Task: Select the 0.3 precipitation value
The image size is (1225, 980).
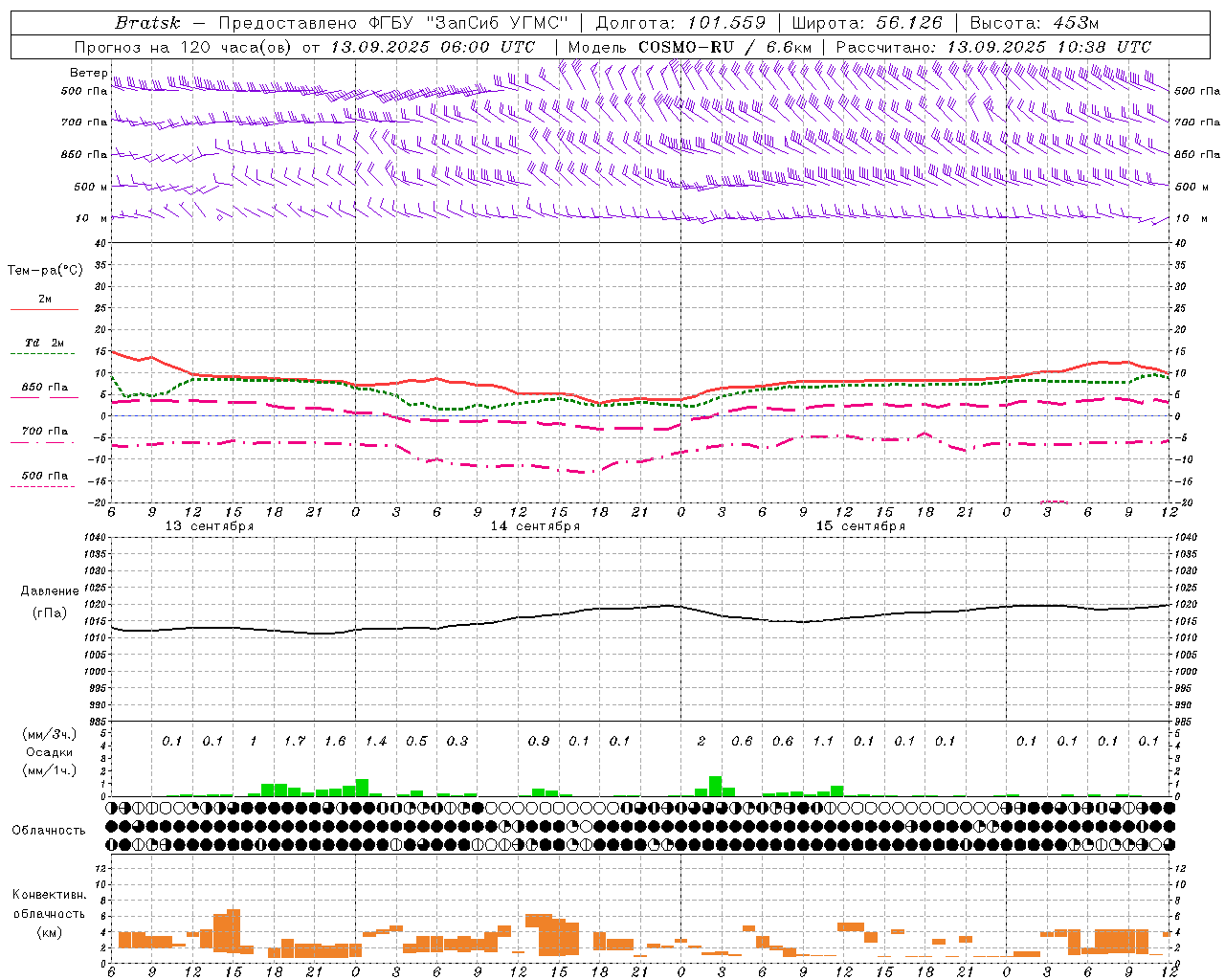Action: (x=457, y=742)
